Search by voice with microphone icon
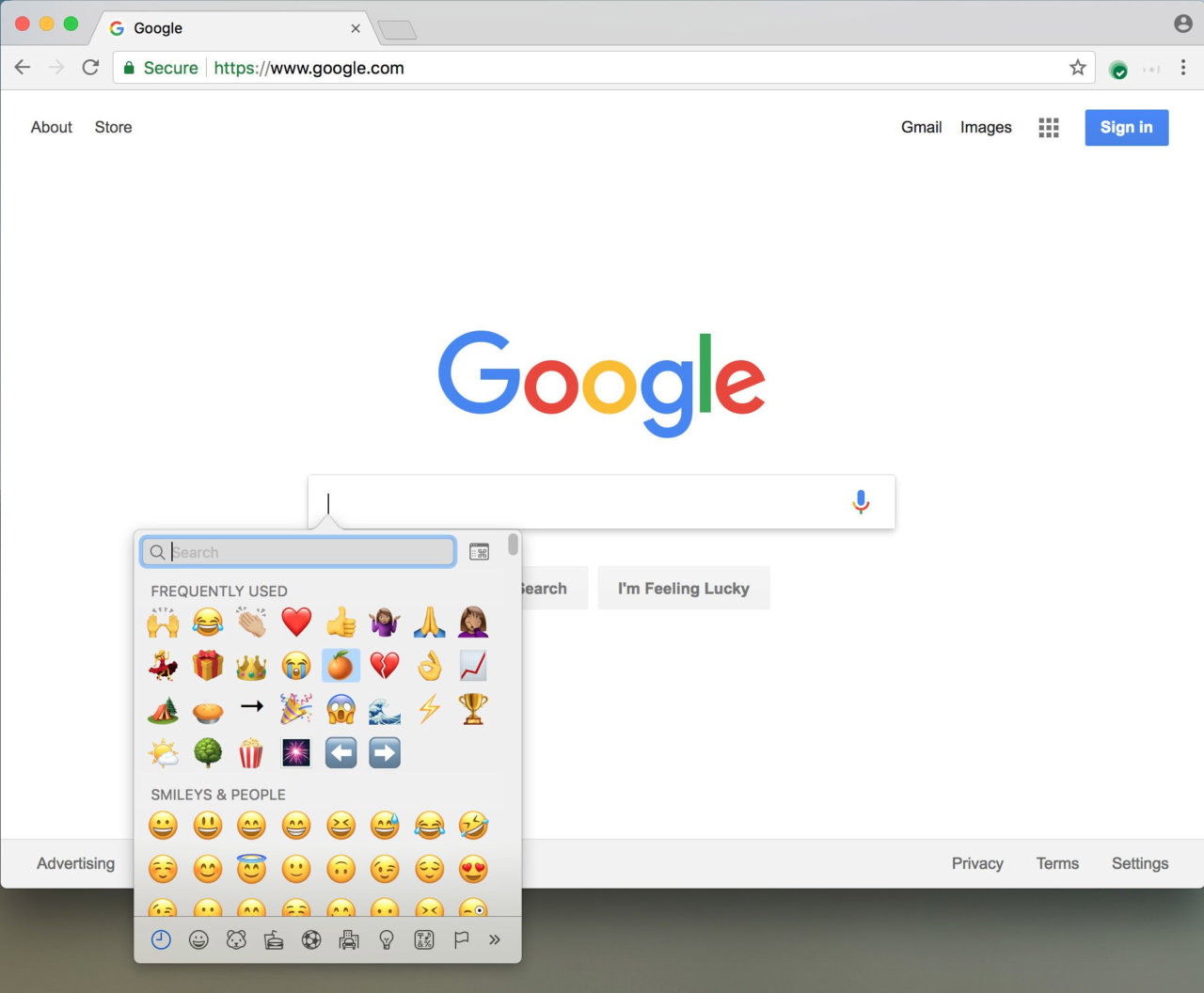 pyautogui.click(x=861, y=502)
